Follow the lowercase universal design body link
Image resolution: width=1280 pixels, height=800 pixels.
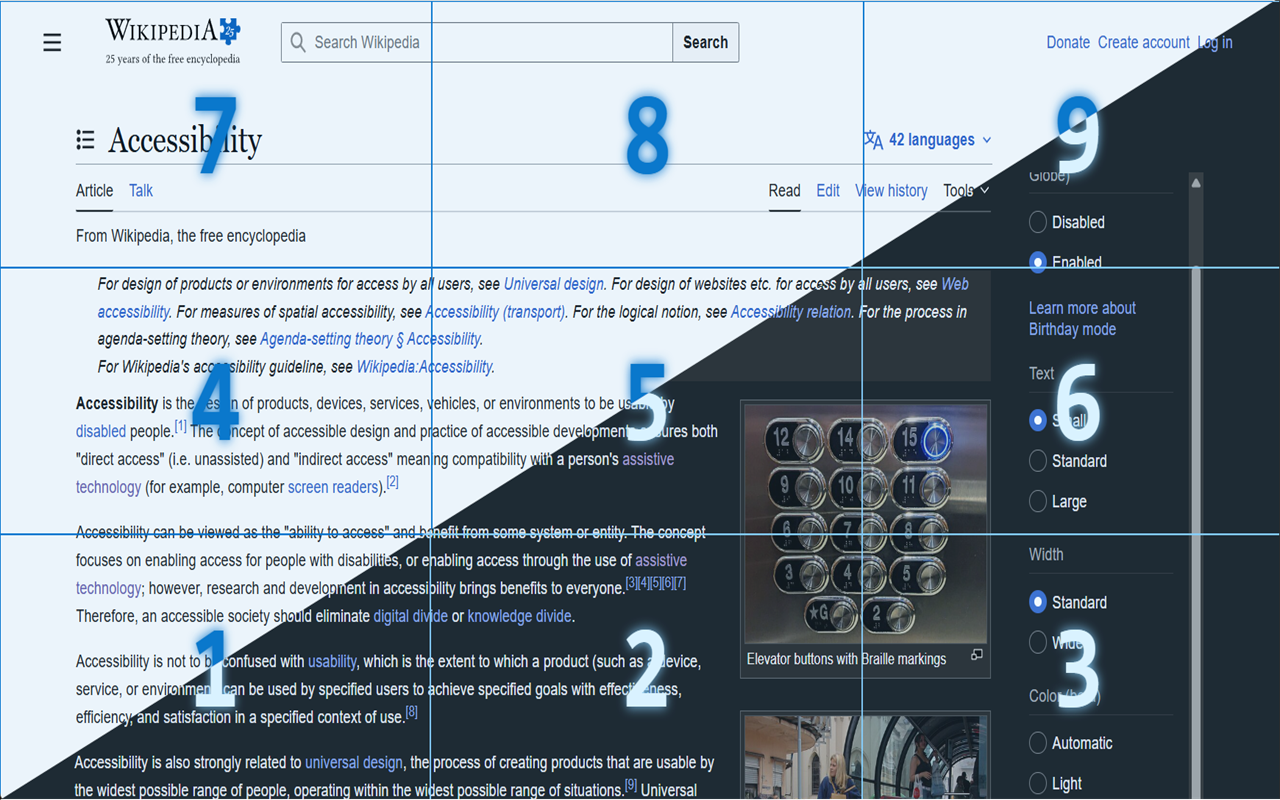click(354, 762)
